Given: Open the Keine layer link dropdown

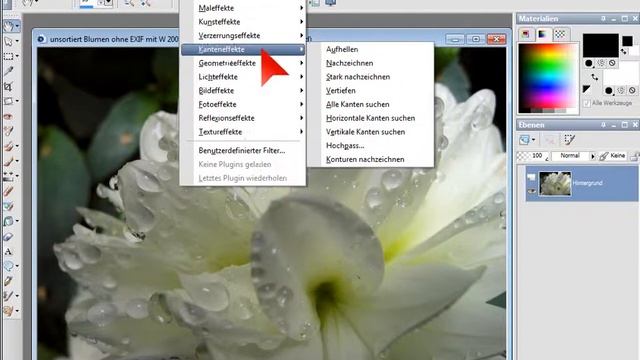Looking at the screenshot, I should click(613, 156).
